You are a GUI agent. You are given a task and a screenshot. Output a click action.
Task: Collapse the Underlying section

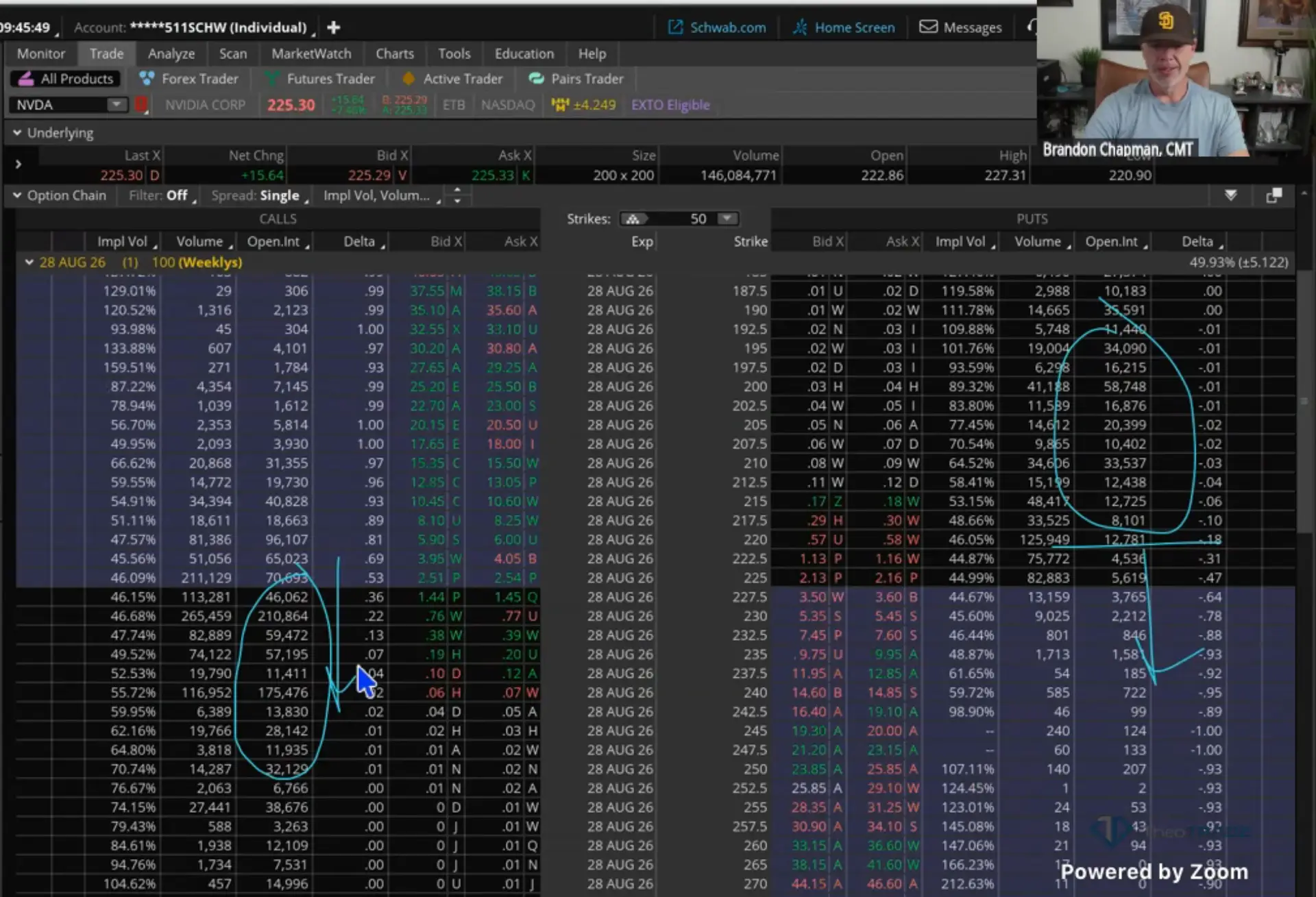(17, 133)
